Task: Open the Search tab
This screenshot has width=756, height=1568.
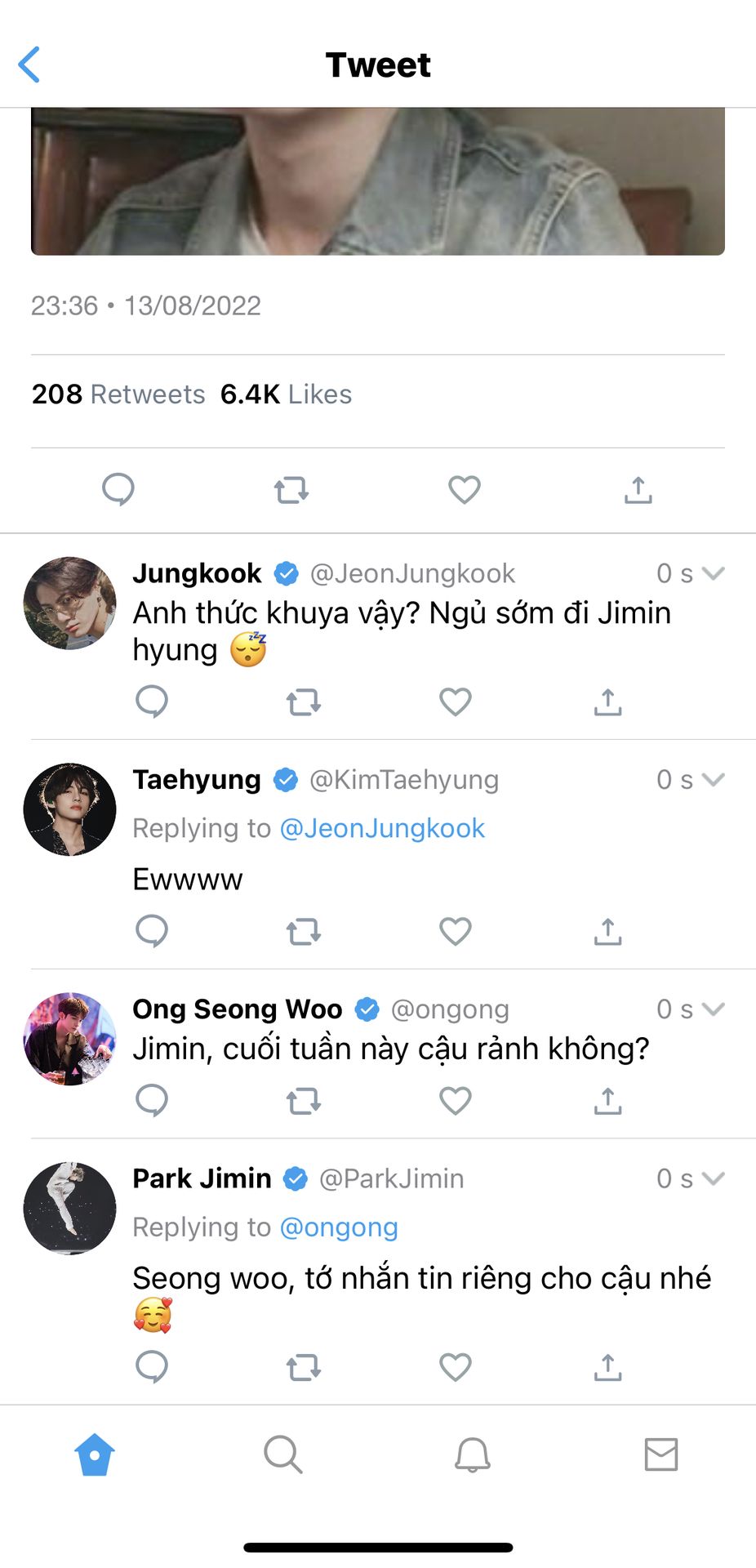Action: coord(283,1454)
